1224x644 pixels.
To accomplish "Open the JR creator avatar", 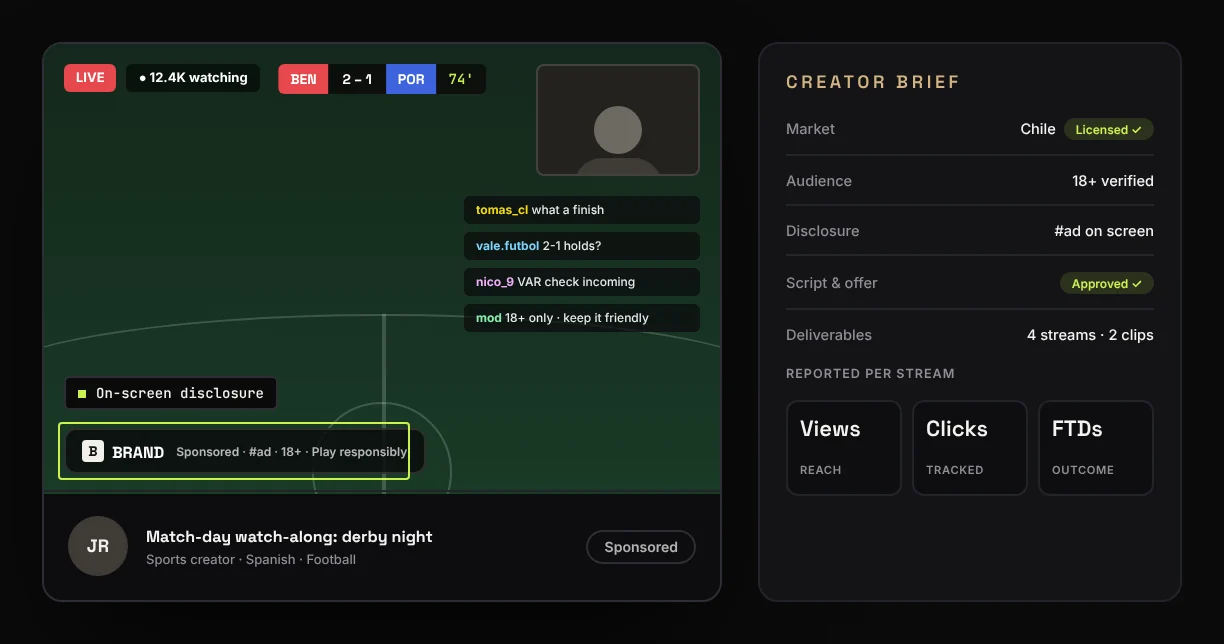I will point(98,547).
